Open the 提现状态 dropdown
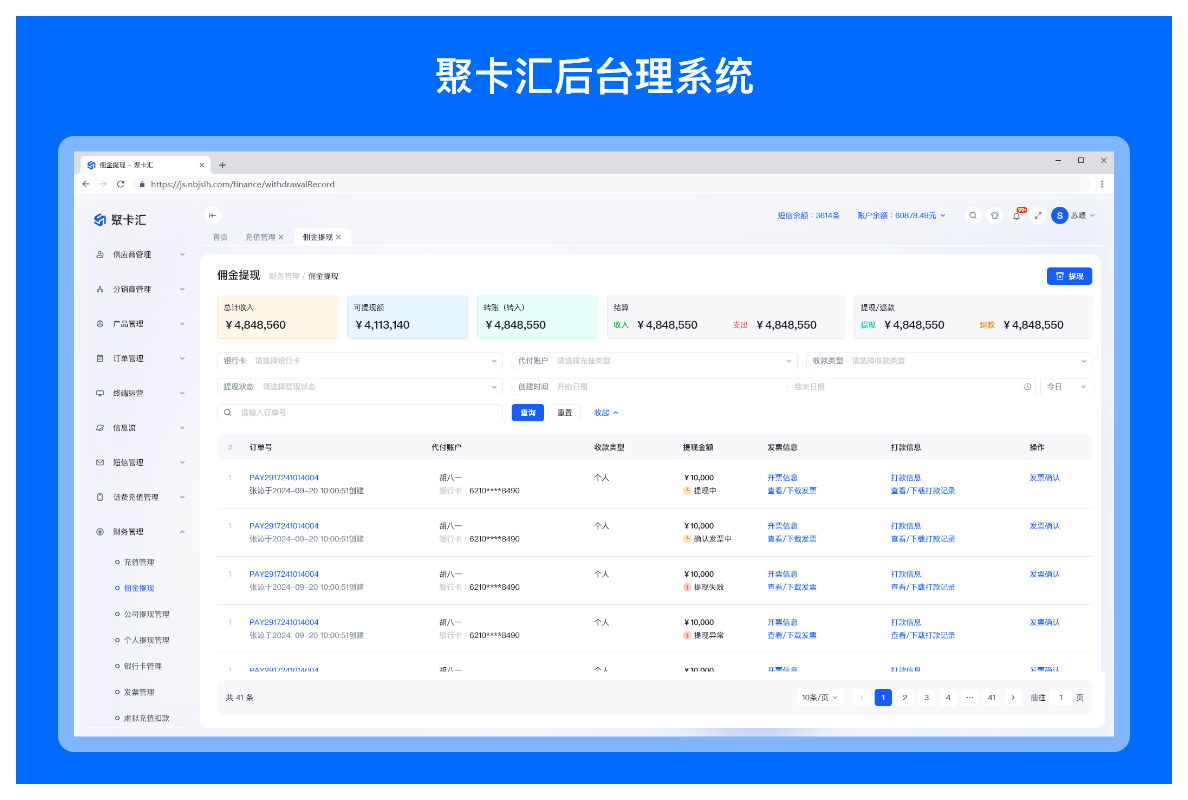 [x=359, y=387]
